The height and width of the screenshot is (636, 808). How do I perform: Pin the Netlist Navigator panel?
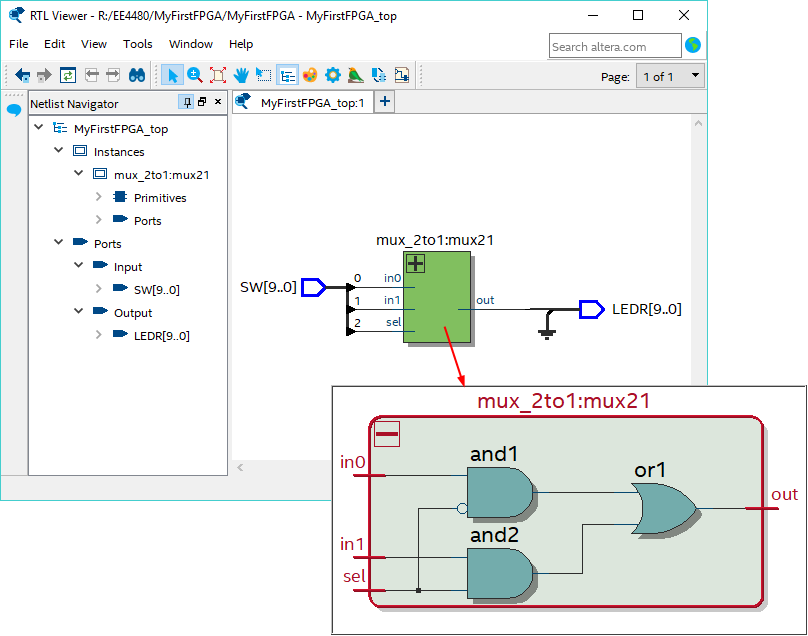pos(186,102)
